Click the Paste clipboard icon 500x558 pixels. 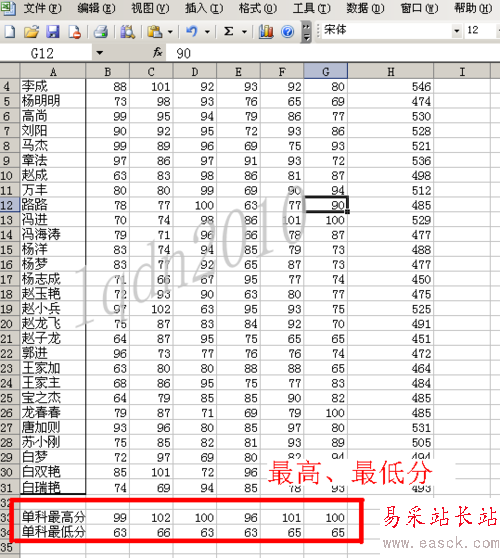155,32
